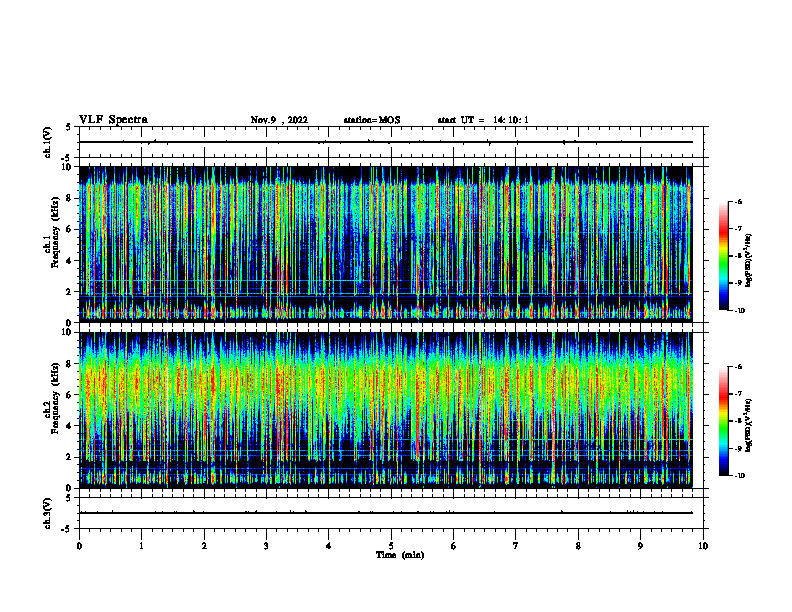Click inside the ch.2 spectrogram panel
792x612 pixels.
pyautogui.click(x=386, y=410)
